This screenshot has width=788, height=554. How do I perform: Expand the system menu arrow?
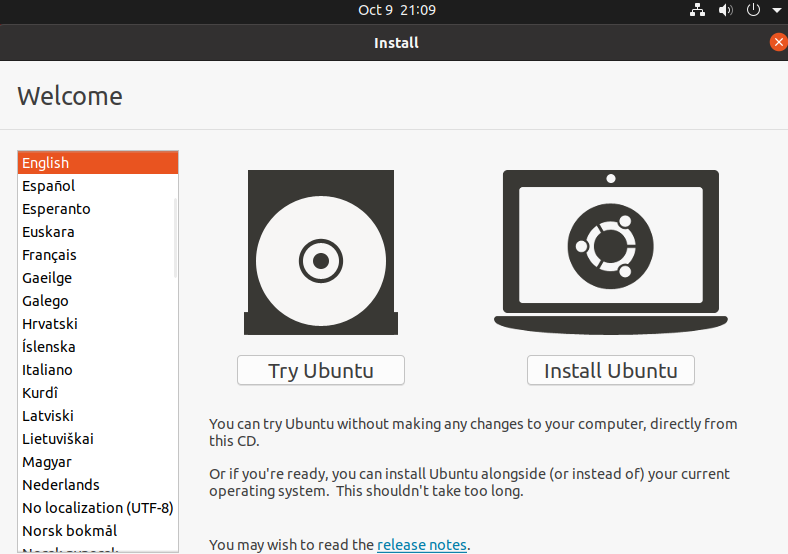pyautogui.click(x=775, y=11)
